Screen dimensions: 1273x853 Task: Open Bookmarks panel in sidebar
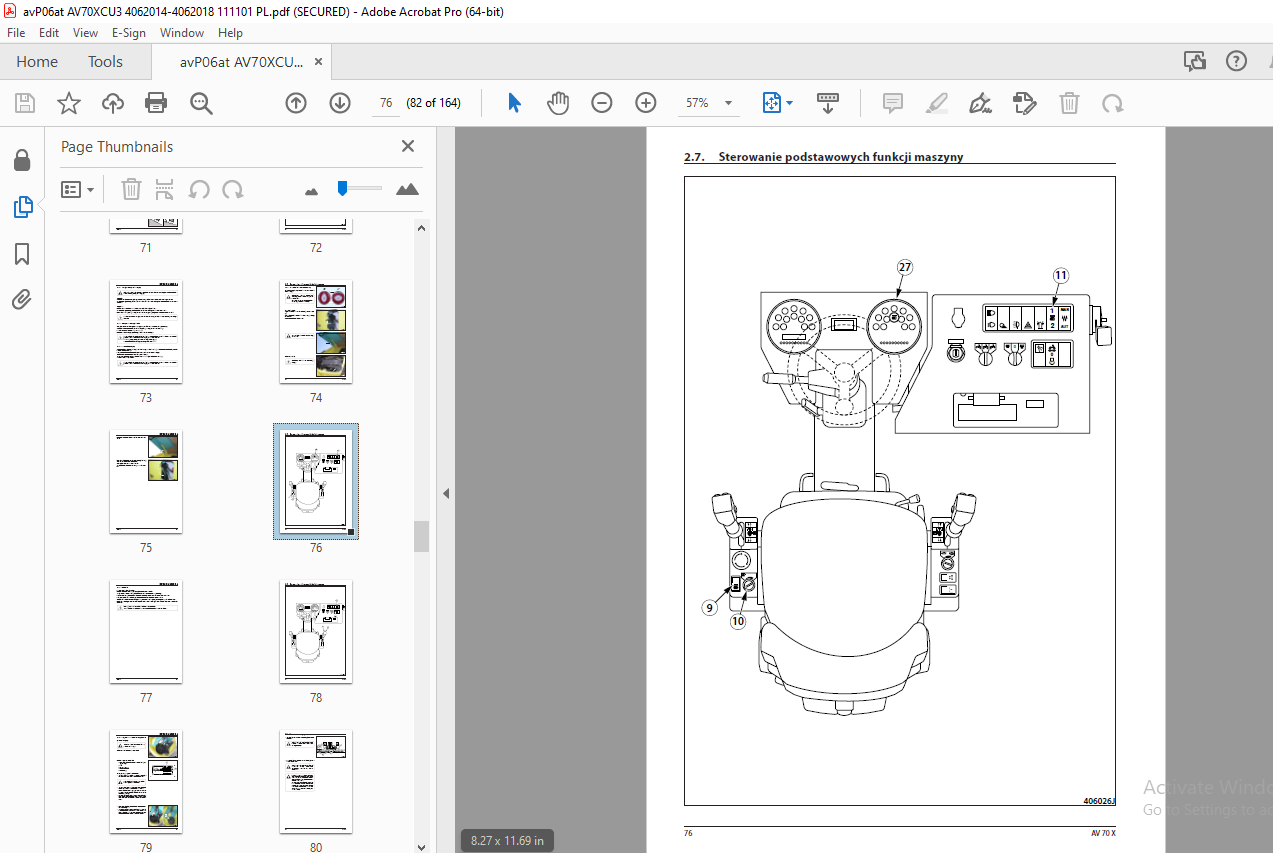tap(22, 254)
